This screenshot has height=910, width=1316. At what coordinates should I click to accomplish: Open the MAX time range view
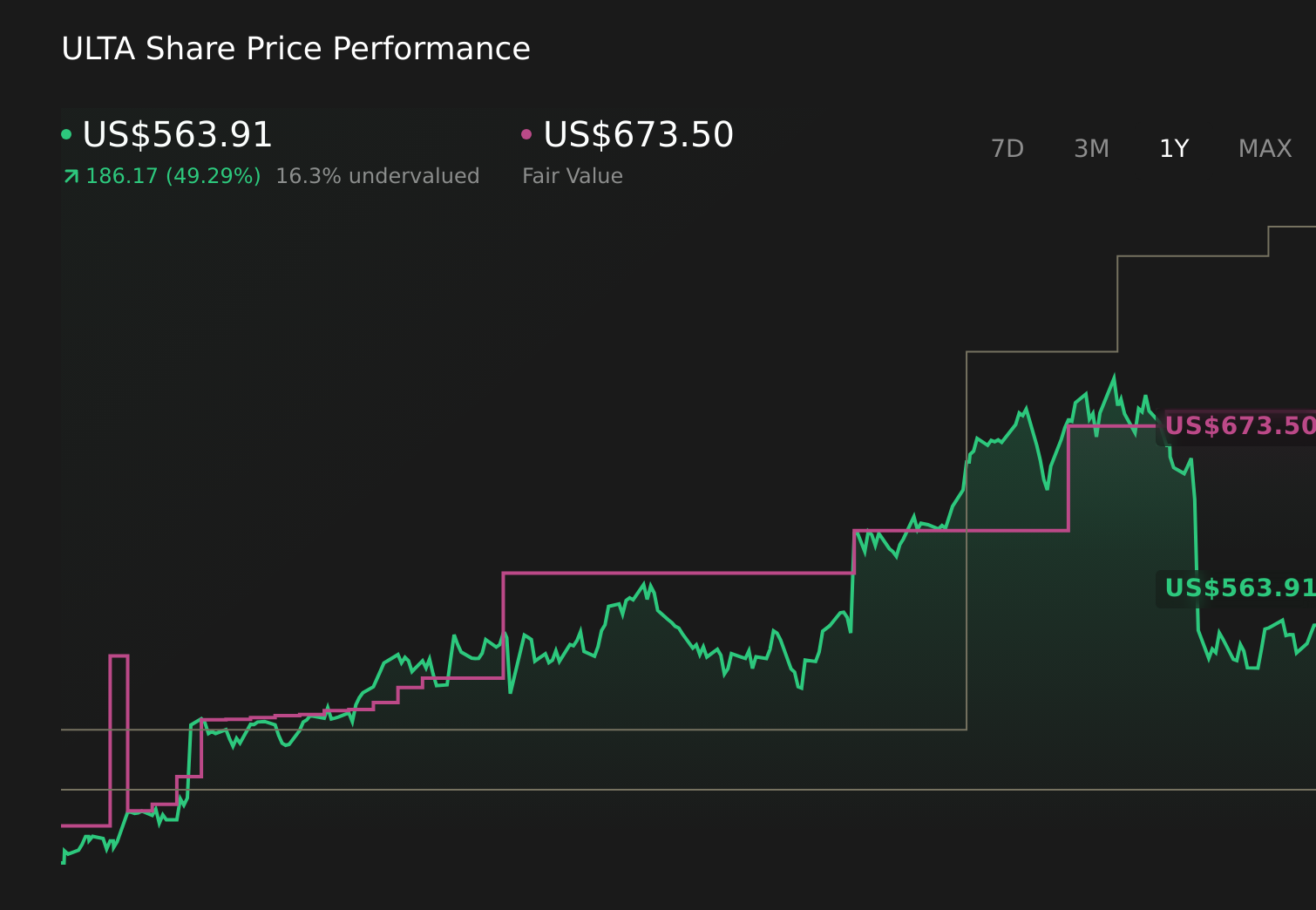(1265, 148)
